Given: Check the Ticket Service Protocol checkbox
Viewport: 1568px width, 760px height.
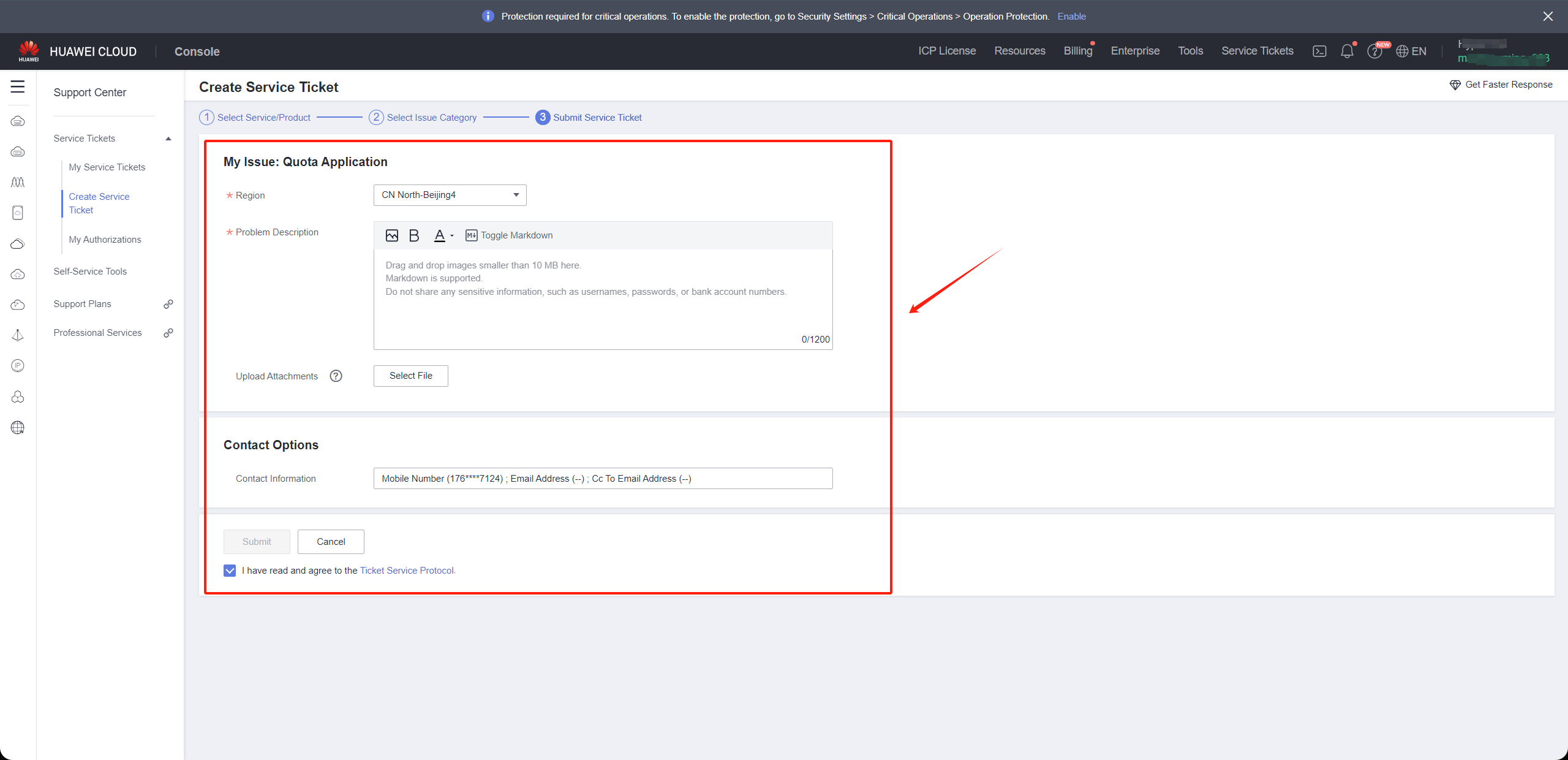Looking at the screenshot, I should coord(229,570).
